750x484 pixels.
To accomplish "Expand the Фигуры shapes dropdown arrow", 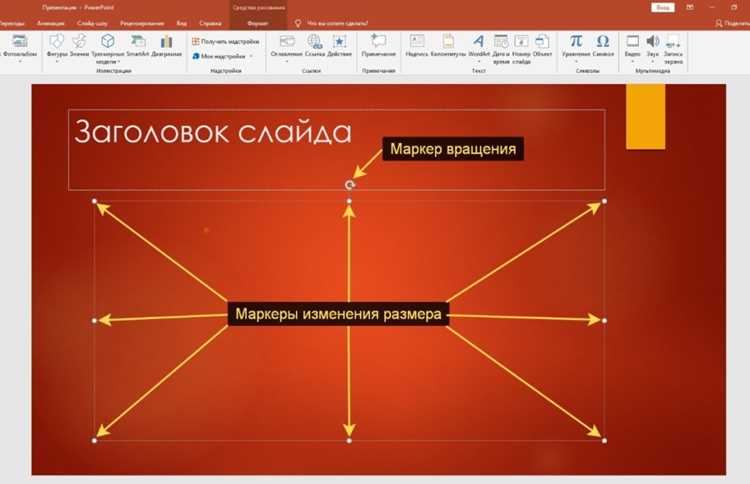I will coord(57,61).
